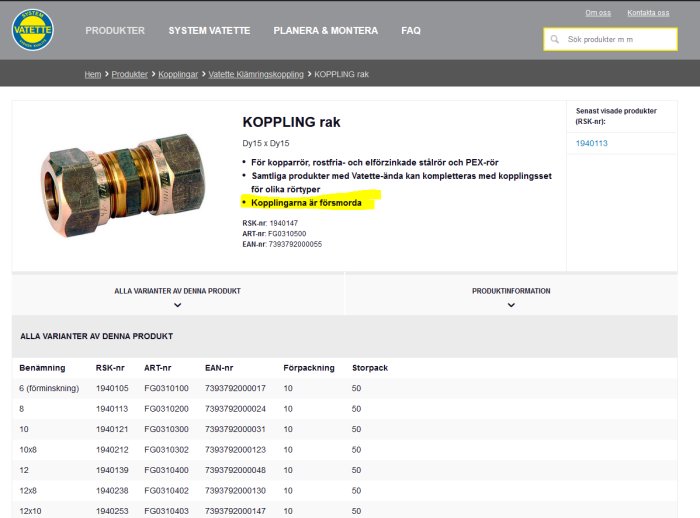700x518 pixels.
Task: Open the PRODUKTER menu
Action: [x=115, y=30]
